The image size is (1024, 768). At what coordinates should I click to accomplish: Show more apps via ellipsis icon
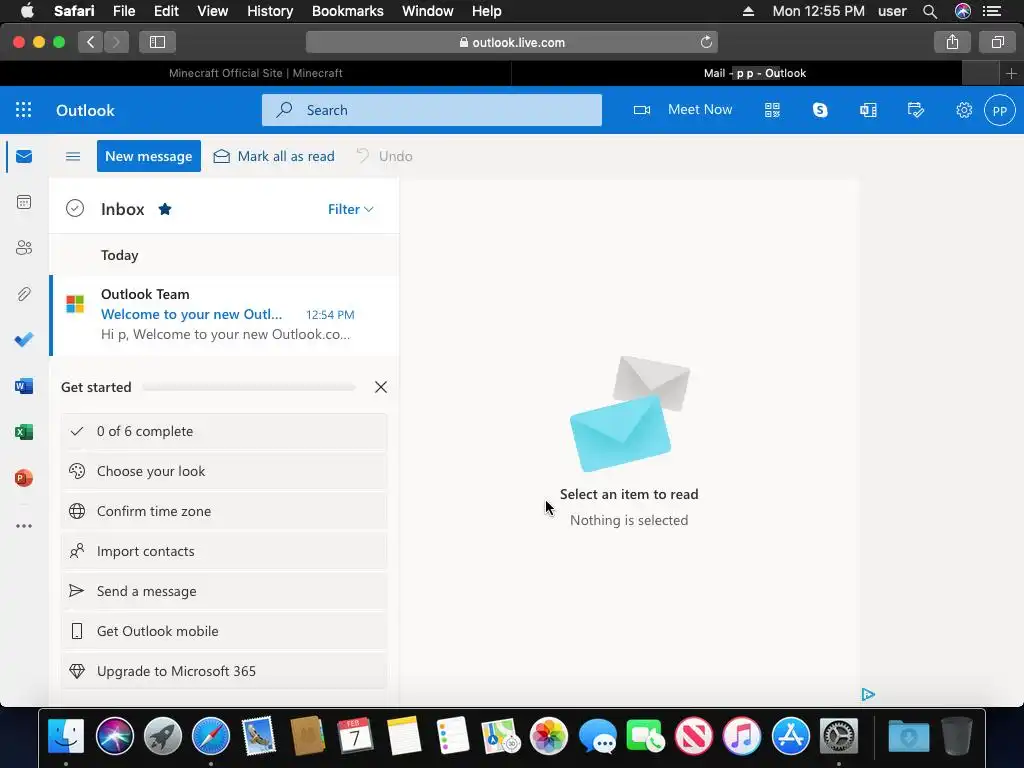pyautogui.click(x=24, y=526)
